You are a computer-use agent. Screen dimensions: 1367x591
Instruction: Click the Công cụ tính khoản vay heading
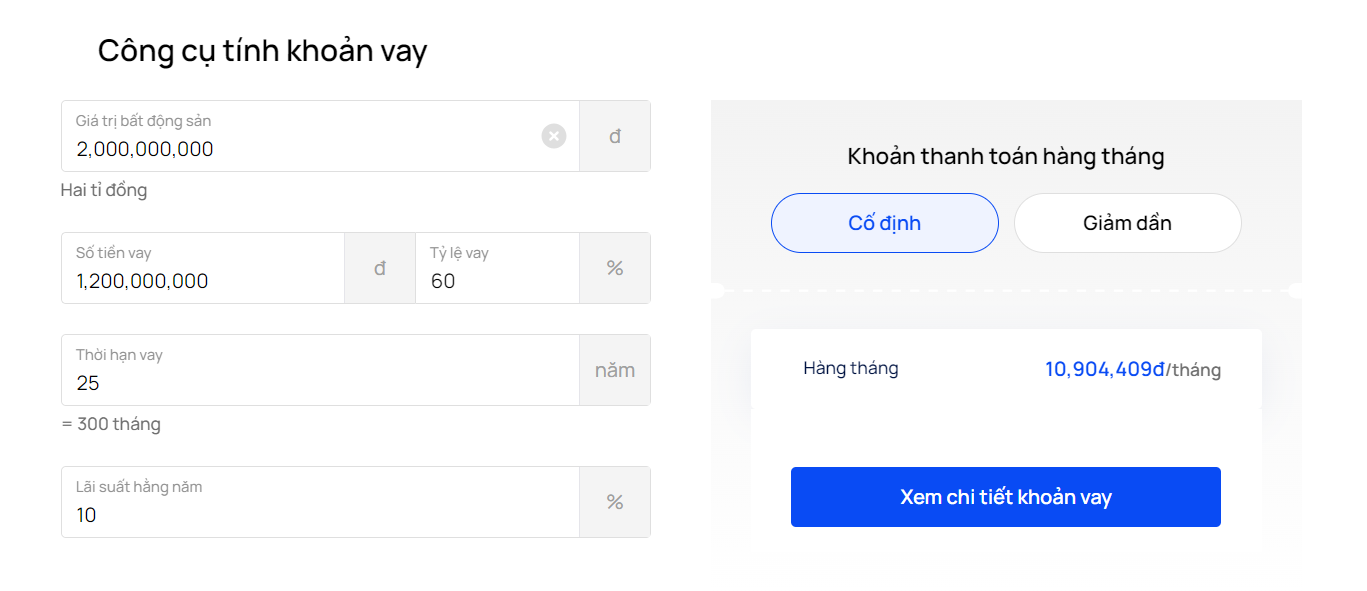pos(263,50)
